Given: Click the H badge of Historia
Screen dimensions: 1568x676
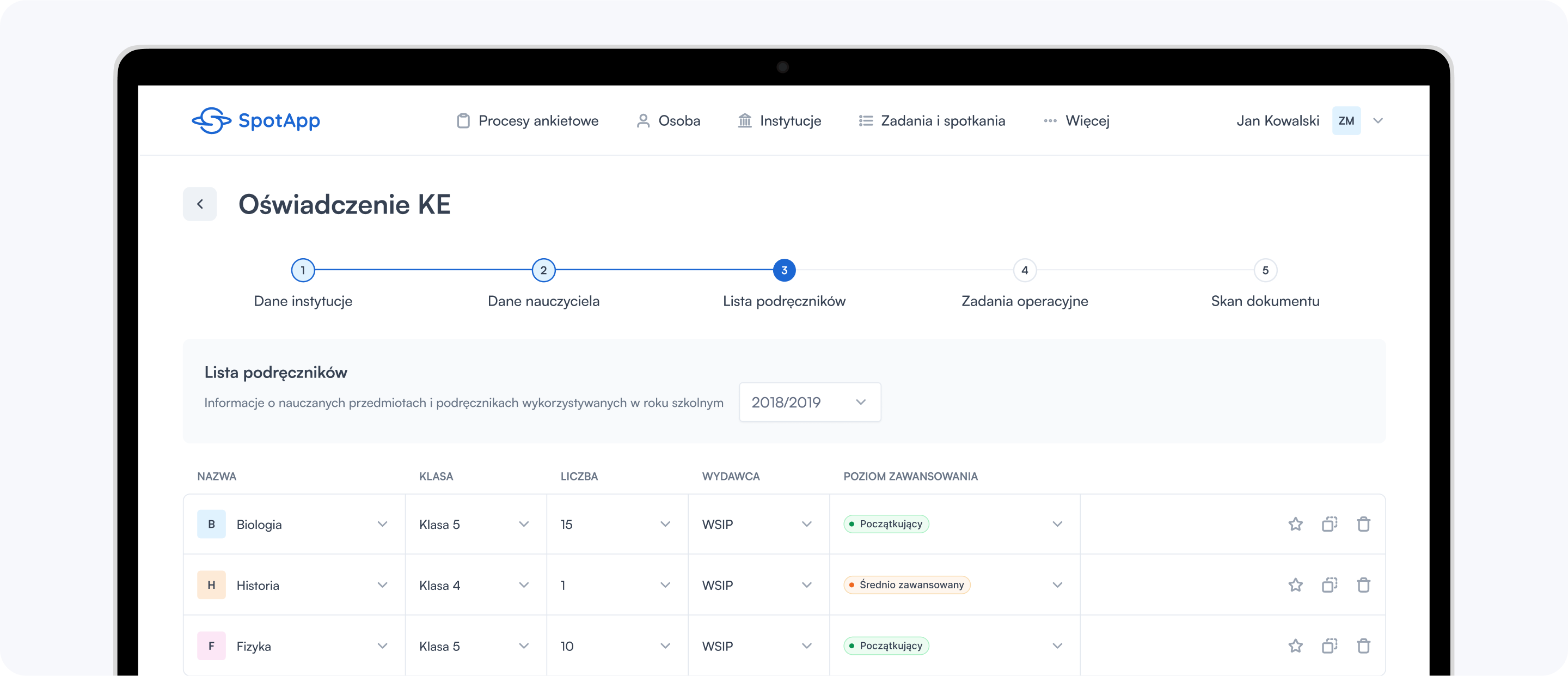Looking at the screenshot, I should (x=211, y=585).
